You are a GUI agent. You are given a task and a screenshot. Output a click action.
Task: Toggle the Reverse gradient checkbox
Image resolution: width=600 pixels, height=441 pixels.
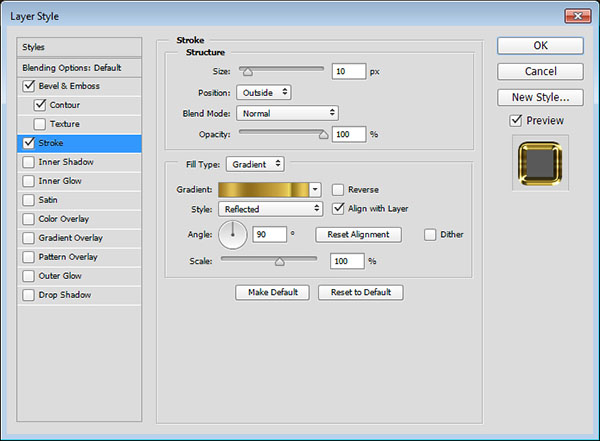[x=339, y=189]
